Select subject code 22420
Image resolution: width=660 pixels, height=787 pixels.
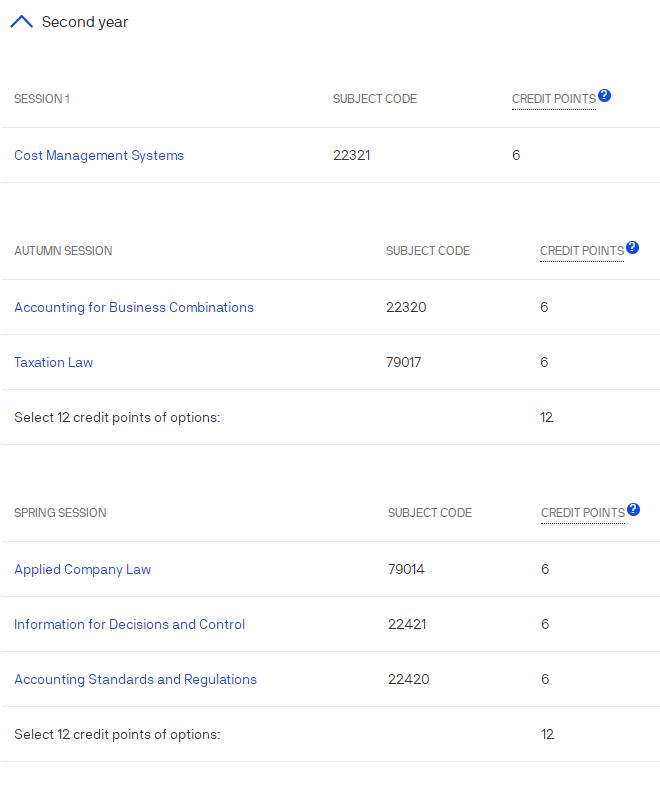tap(409, 680)
